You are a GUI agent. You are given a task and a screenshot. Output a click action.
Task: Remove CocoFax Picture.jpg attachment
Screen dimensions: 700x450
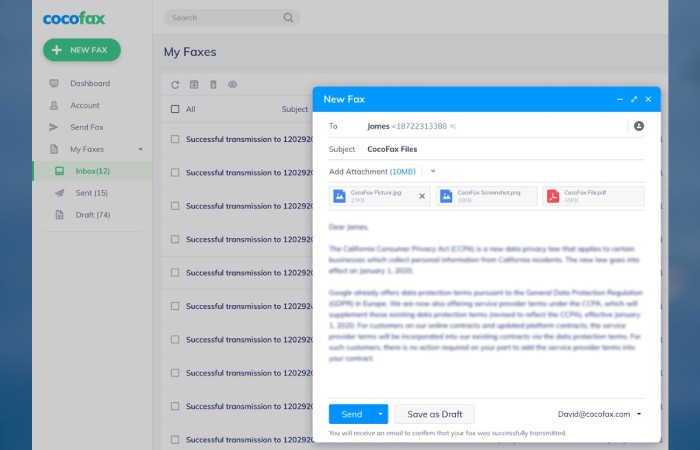[x=422, y=196]
